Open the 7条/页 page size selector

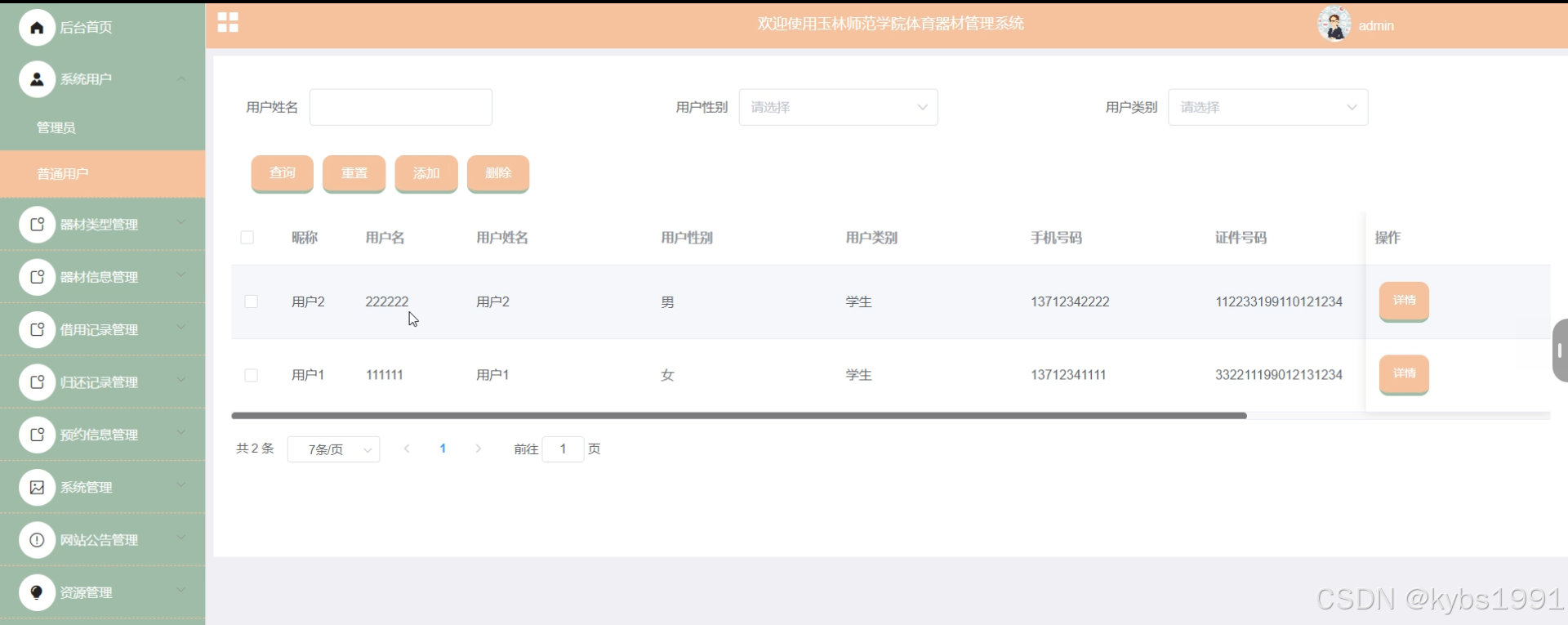[333, 449]
